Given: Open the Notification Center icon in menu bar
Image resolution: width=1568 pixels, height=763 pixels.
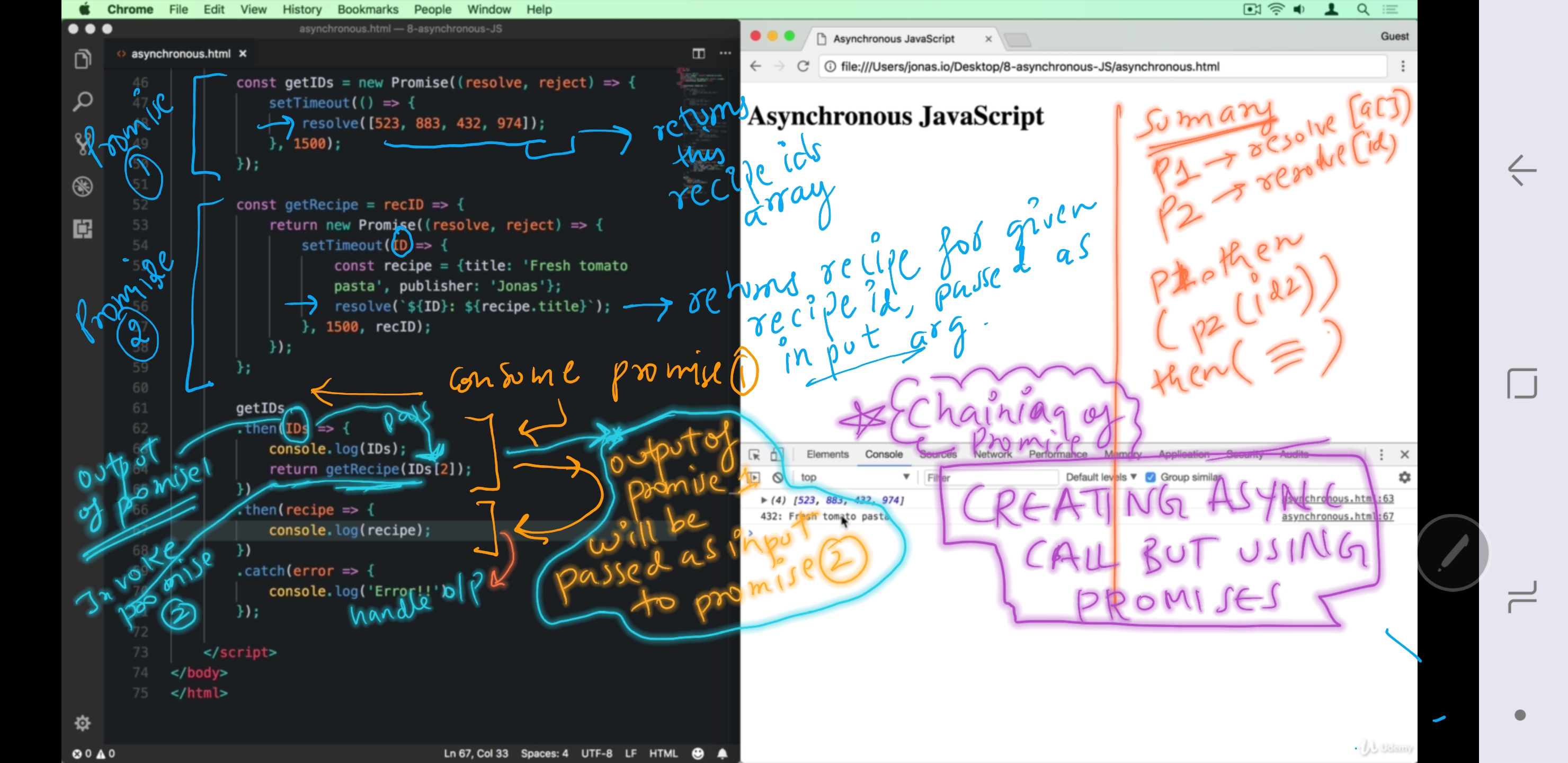Looking at the screenshot, I should click(1390, 9).
